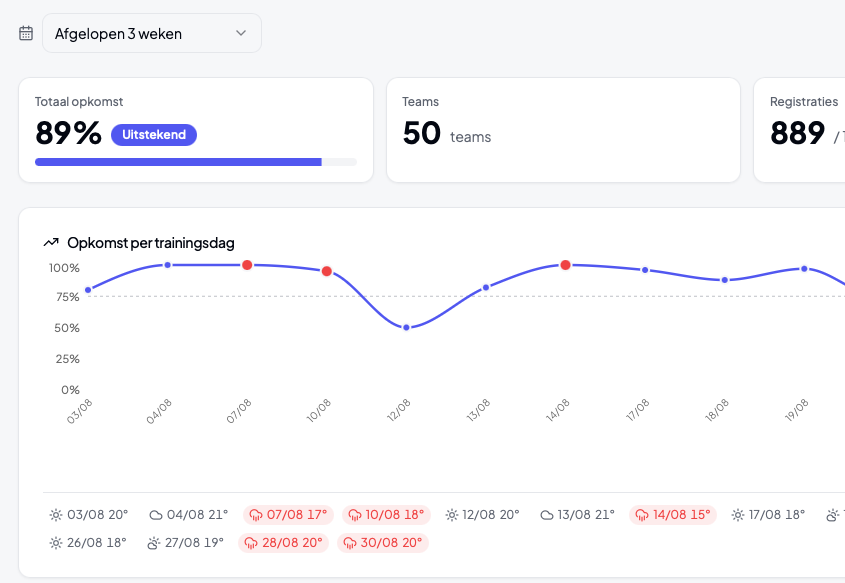
Task: Click the calendar icon beside the period selector
Action: coord(26,33)
